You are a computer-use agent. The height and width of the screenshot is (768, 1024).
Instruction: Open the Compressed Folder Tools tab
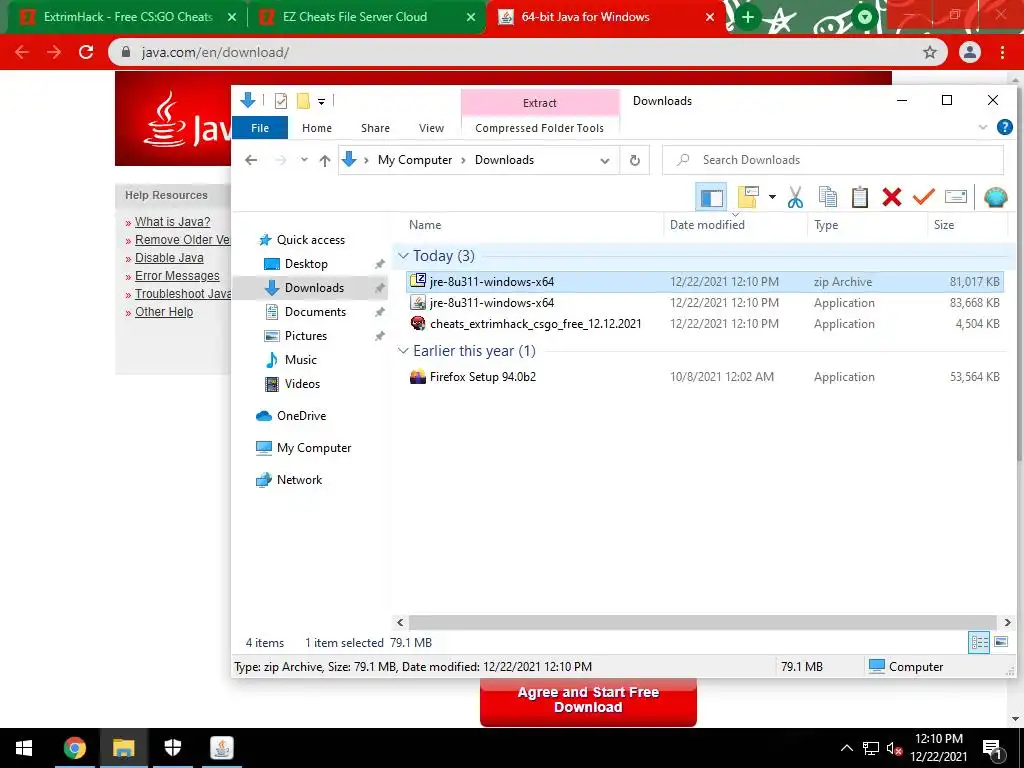pos(539,128)
